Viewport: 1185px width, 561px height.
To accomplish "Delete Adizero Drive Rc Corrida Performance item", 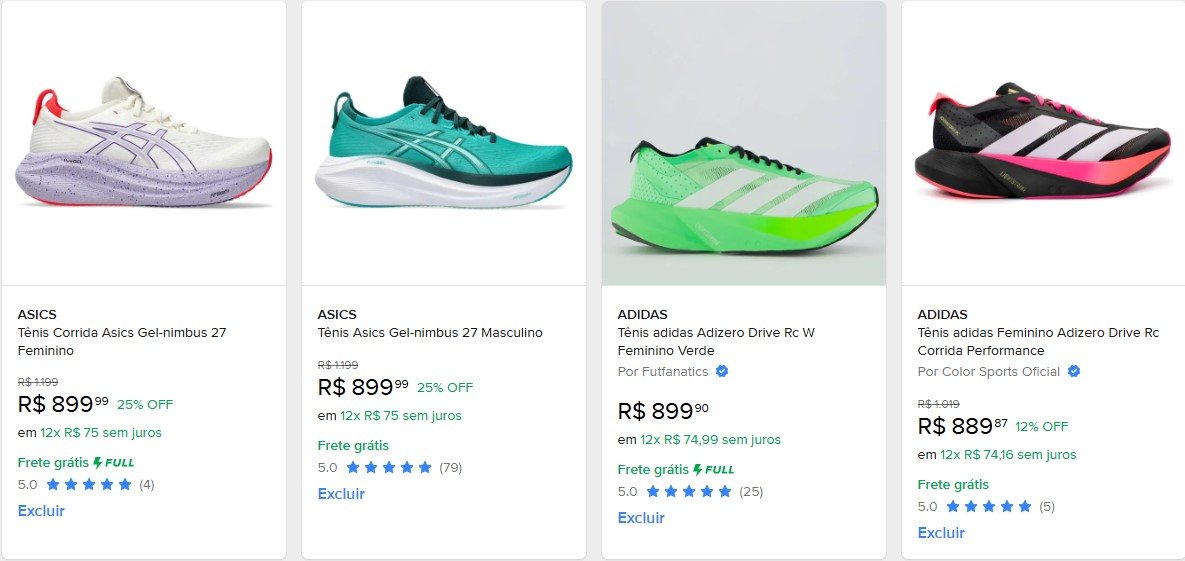I will [x=941, y=533].
